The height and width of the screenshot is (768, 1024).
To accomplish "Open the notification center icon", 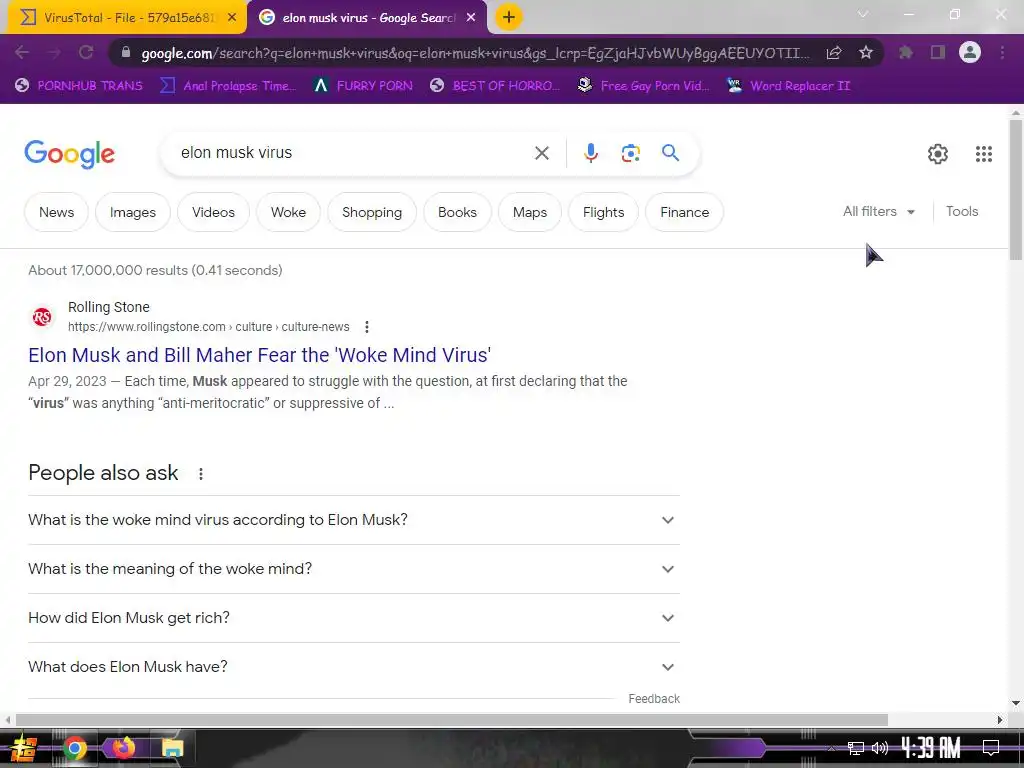I will pos(990,748).
